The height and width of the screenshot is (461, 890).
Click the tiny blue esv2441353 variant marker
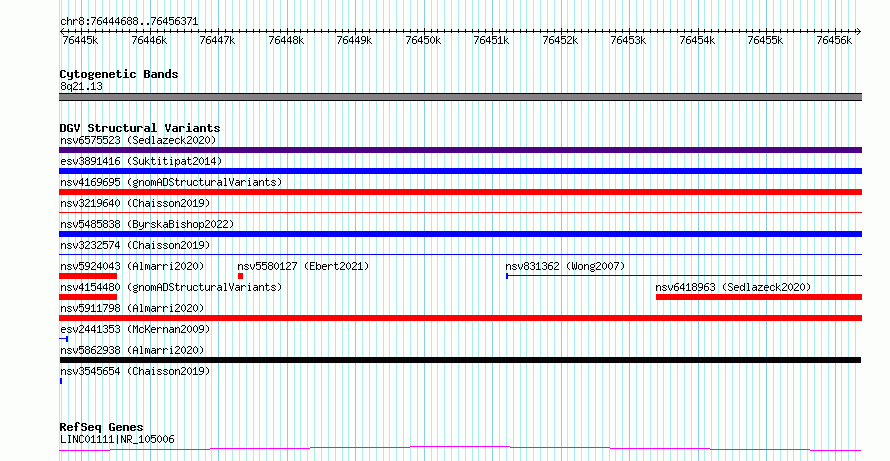64,339
